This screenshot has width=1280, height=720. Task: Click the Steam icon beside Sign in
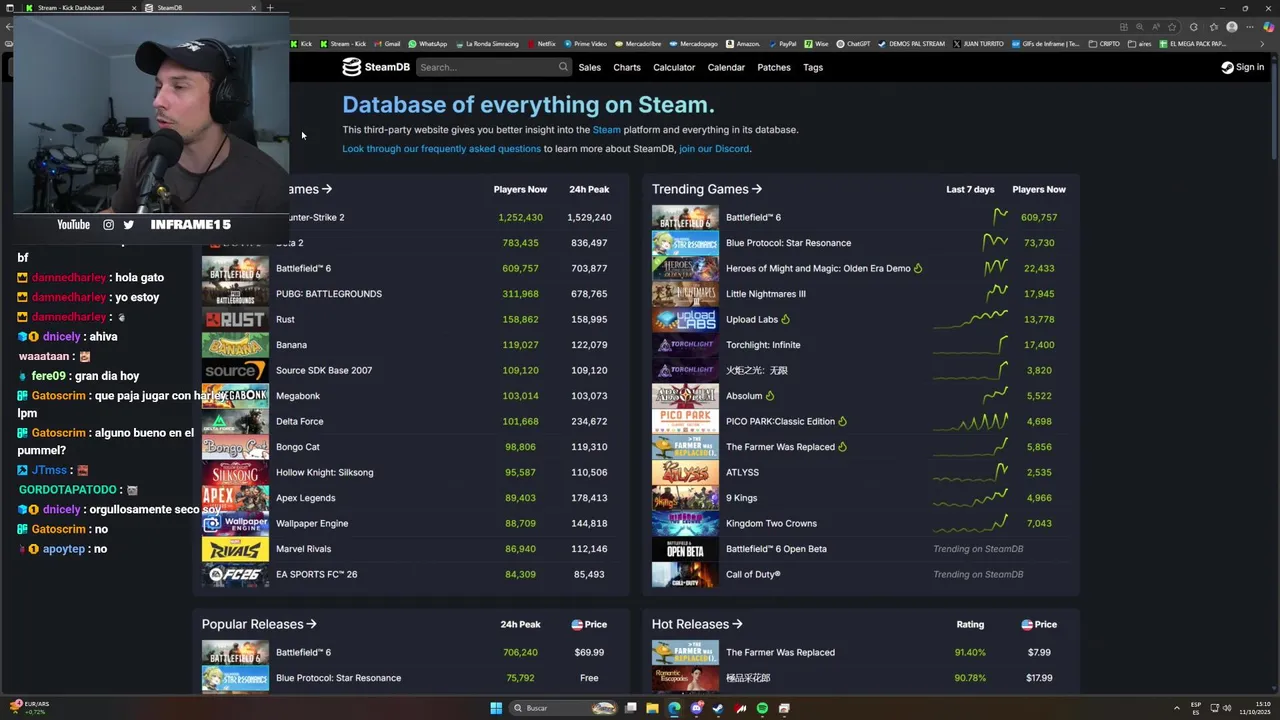(x=1227, y=67)
